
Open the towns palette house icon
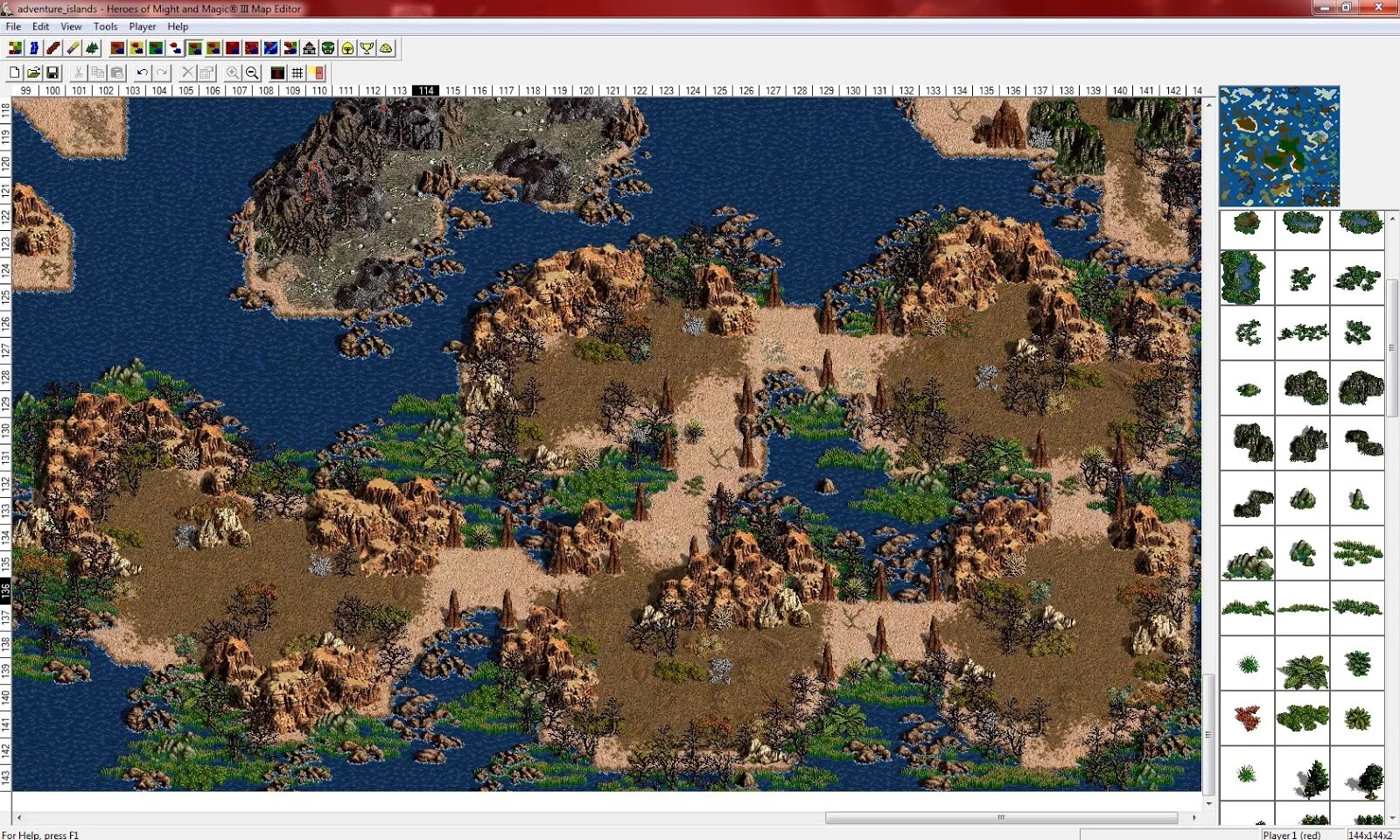309,48
